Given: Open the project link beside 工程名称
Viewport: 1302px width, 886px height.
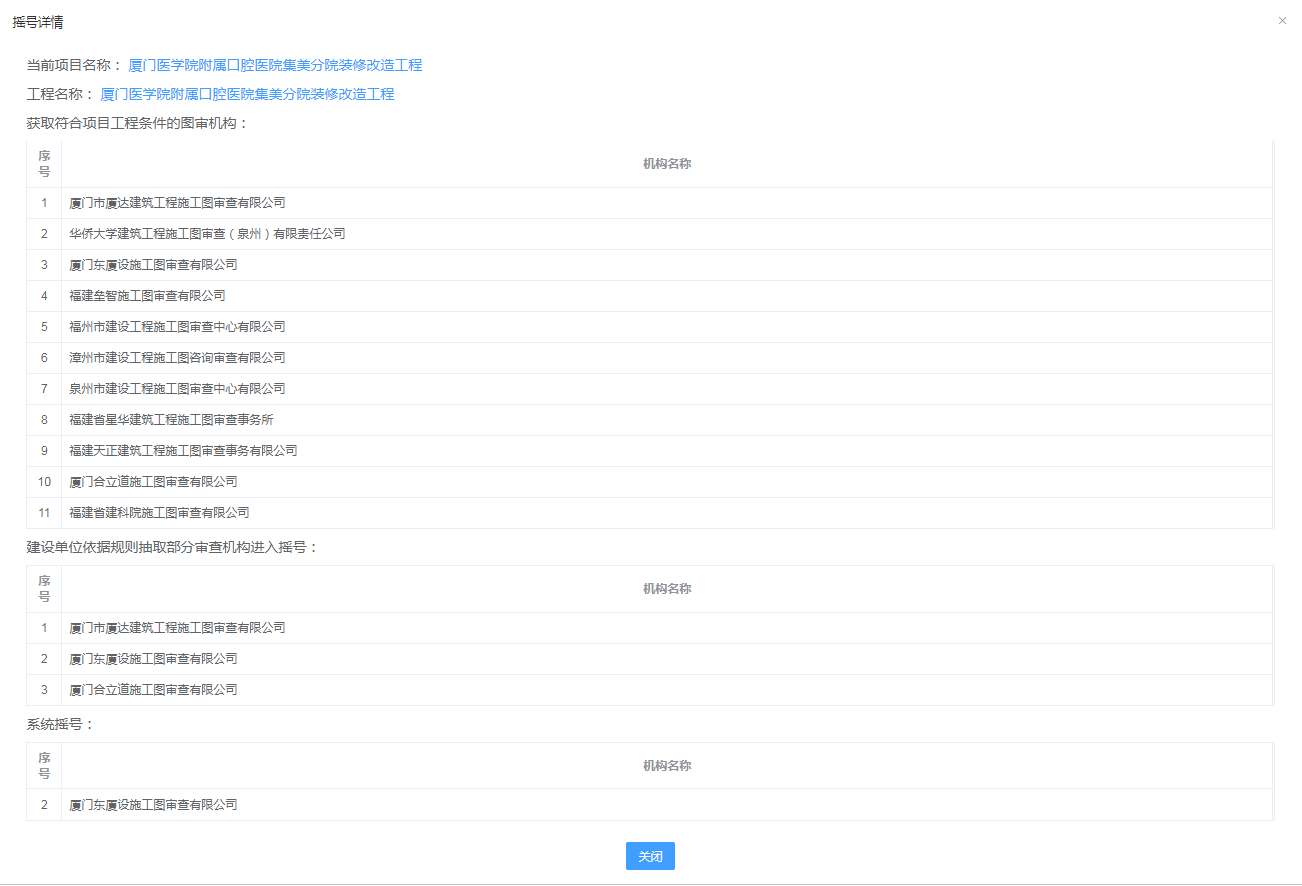Looking at the screenshot, I should click(x=247, y=94).
